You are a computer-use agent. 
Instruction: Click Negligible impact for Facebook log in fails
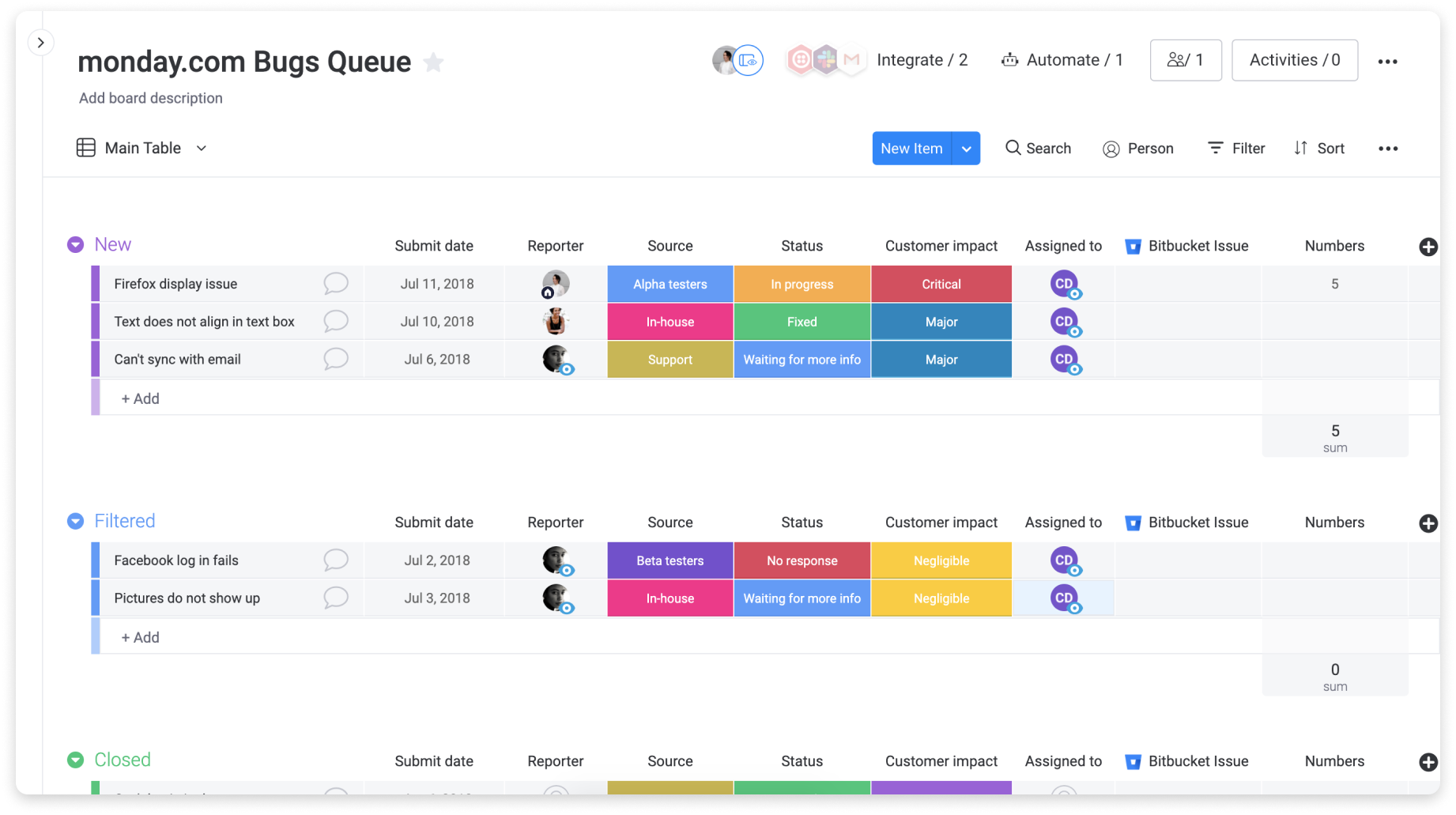point(941,560)
